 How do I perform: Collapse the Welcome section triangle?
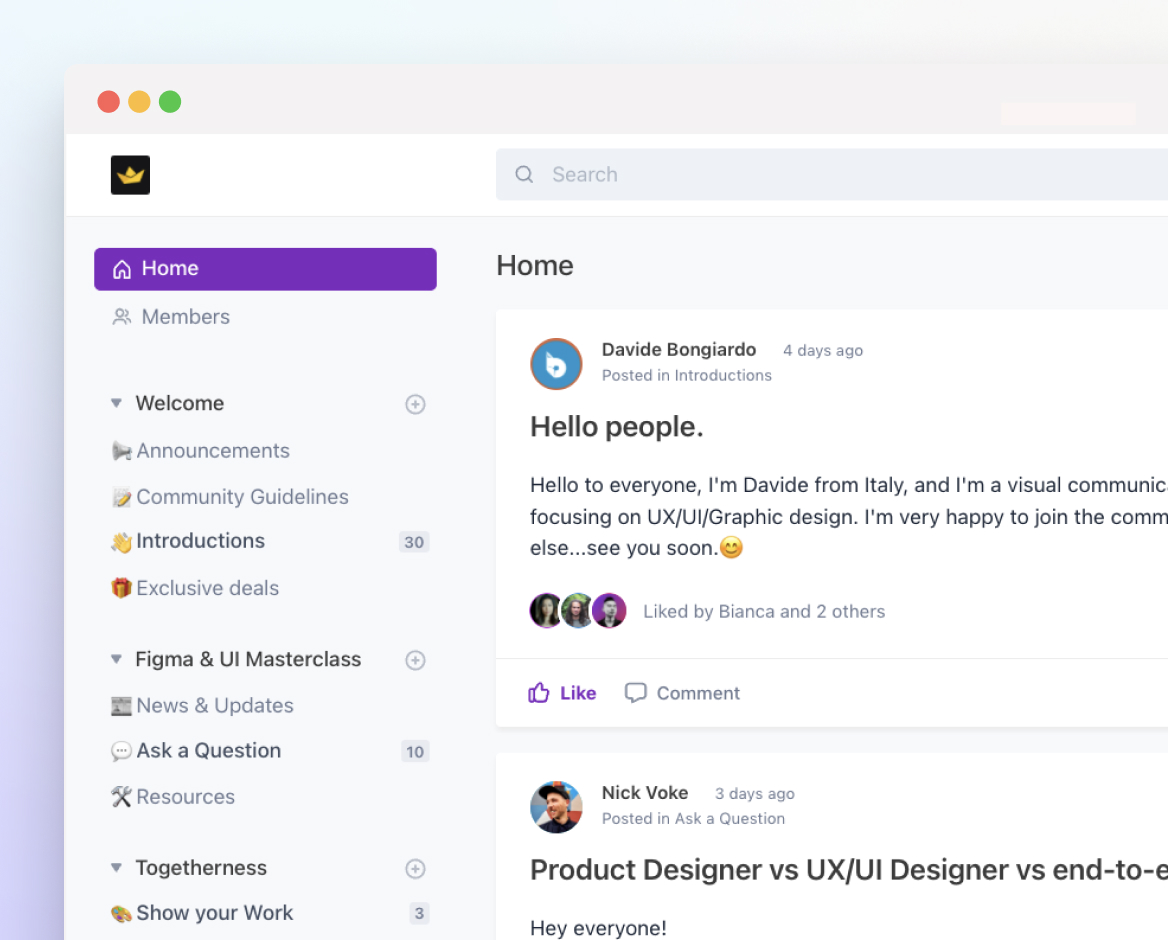(116, 403)
